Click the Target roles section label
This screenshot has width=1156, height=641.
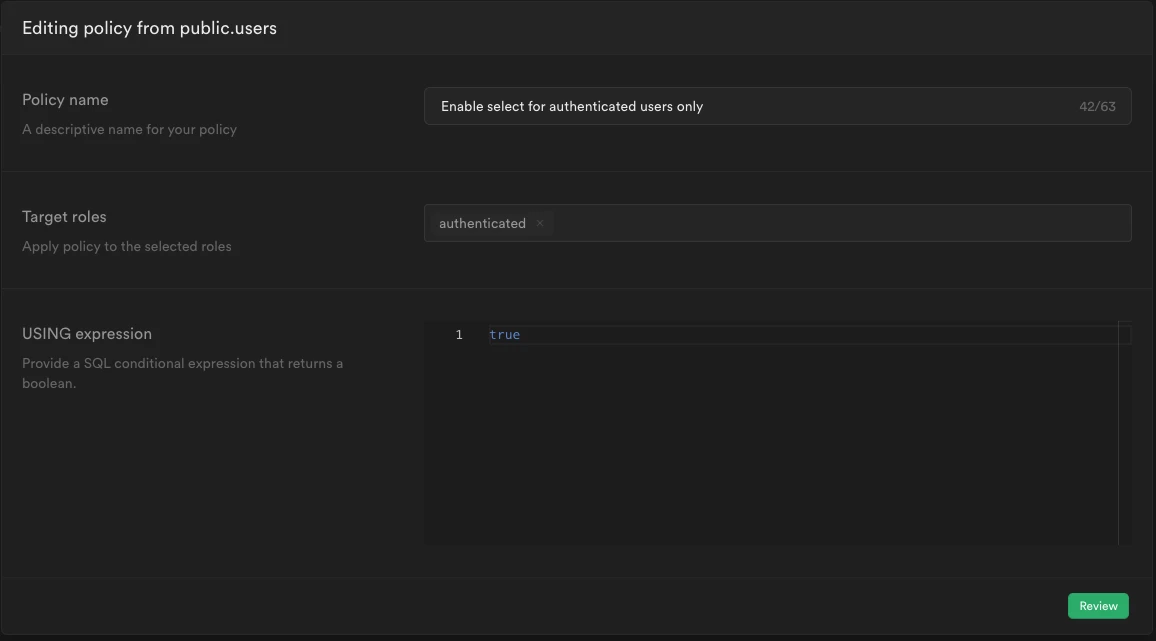[64, 216]
